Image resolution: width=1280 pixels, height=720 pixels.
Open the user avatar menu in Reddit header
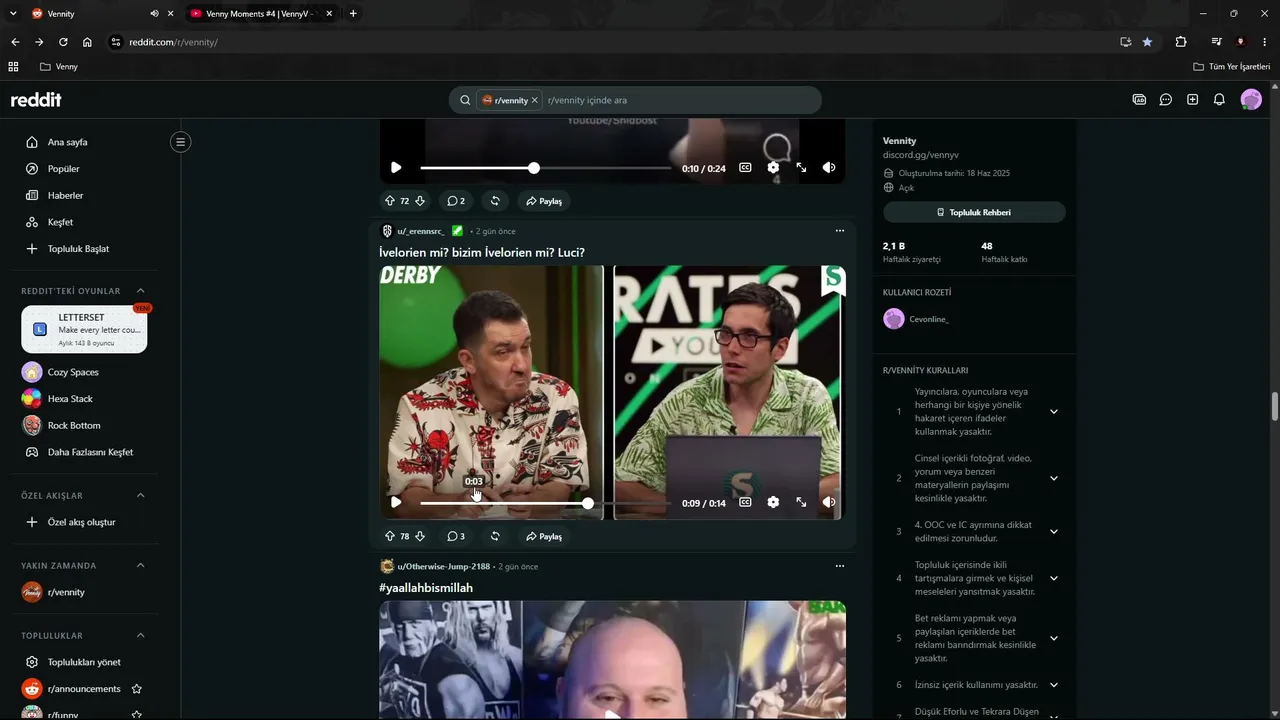[1251, 100]
